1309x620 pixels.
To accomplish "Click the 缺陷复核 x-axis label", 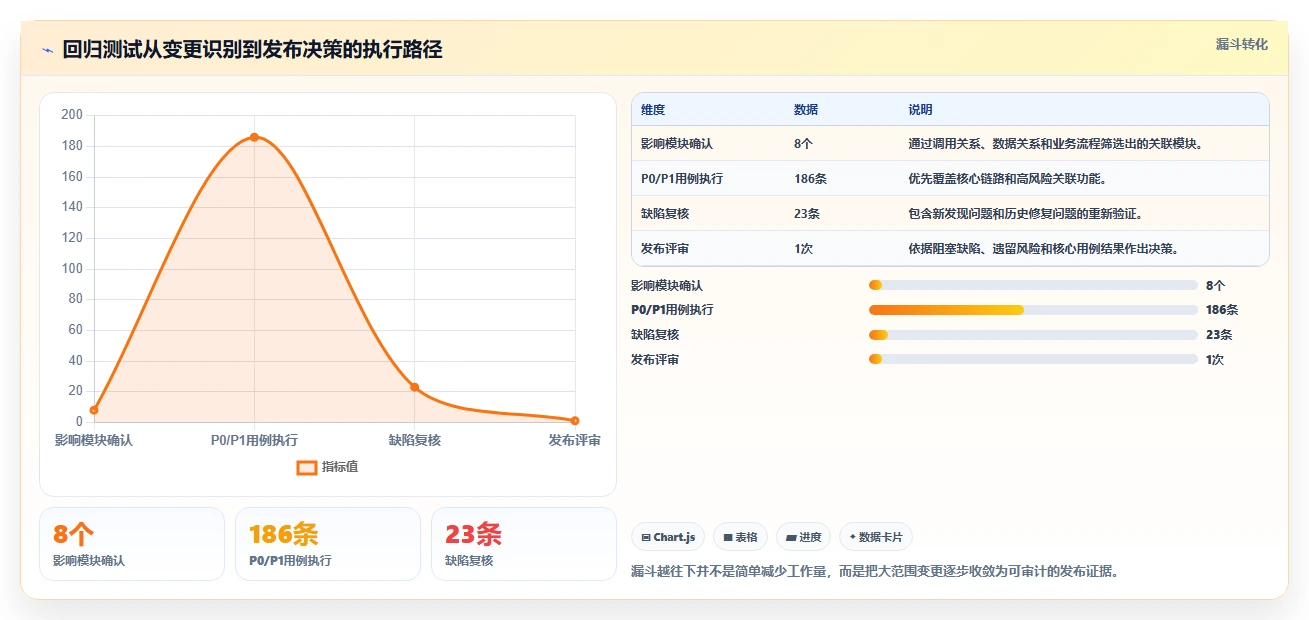I will (415, 440).
